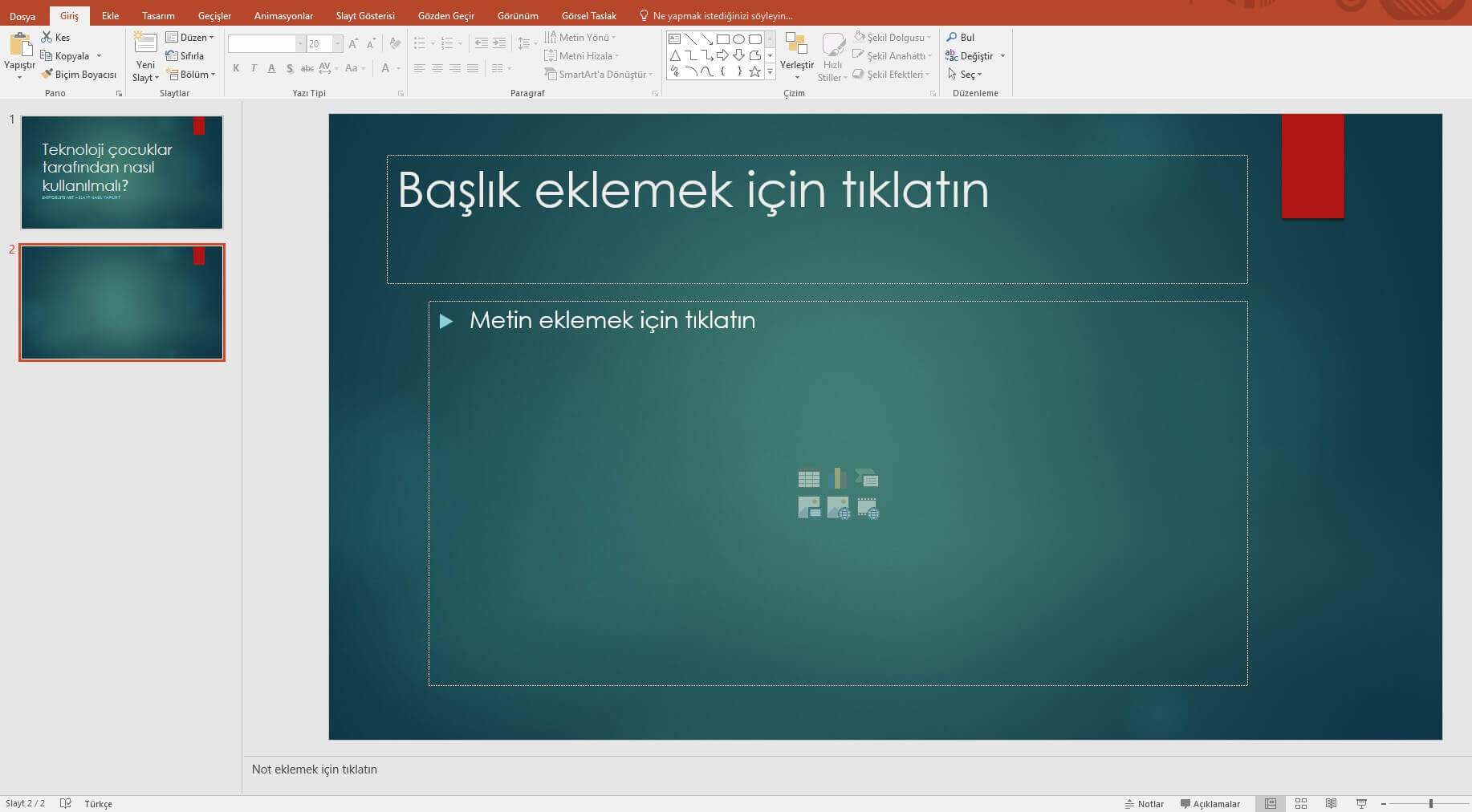Click the Bul find magnifier
This screenshot has height=812, width=1472.
click(960, 37)
